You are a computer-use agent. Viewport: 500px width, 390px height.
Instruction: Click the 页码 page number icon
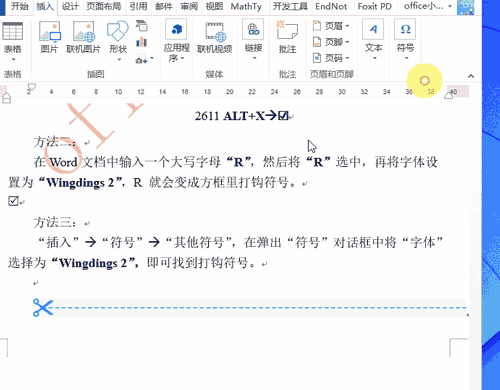(317, 58)
